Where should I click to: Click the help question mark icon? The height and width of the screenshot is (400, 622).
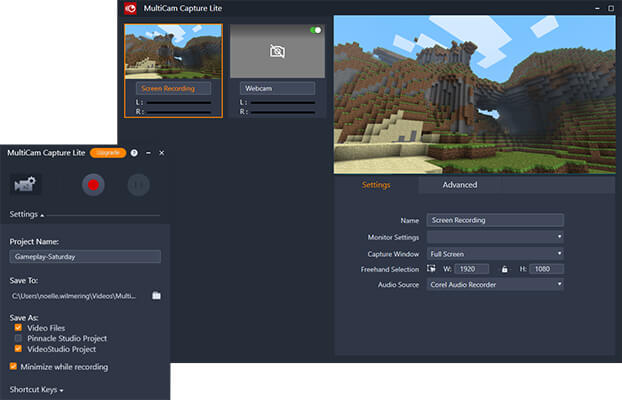click(134, 153)
